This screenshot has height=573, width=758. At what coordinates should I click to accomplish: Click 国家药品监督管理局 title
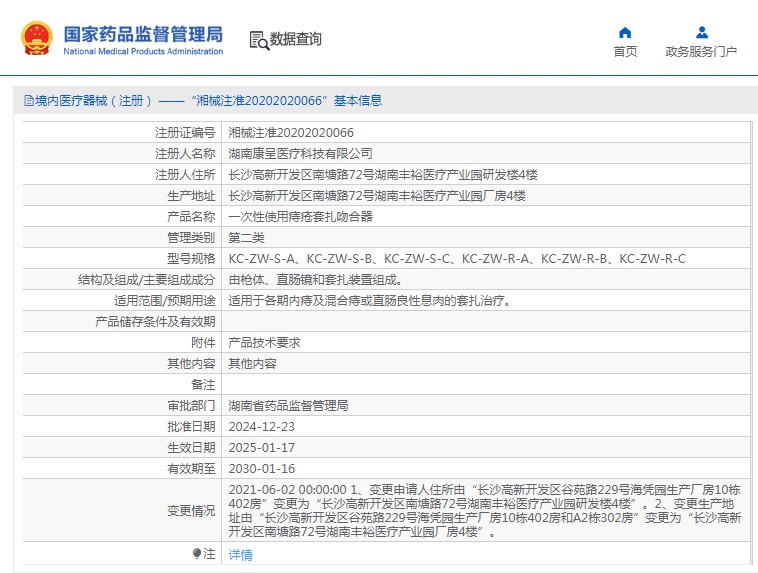point(143,34)
